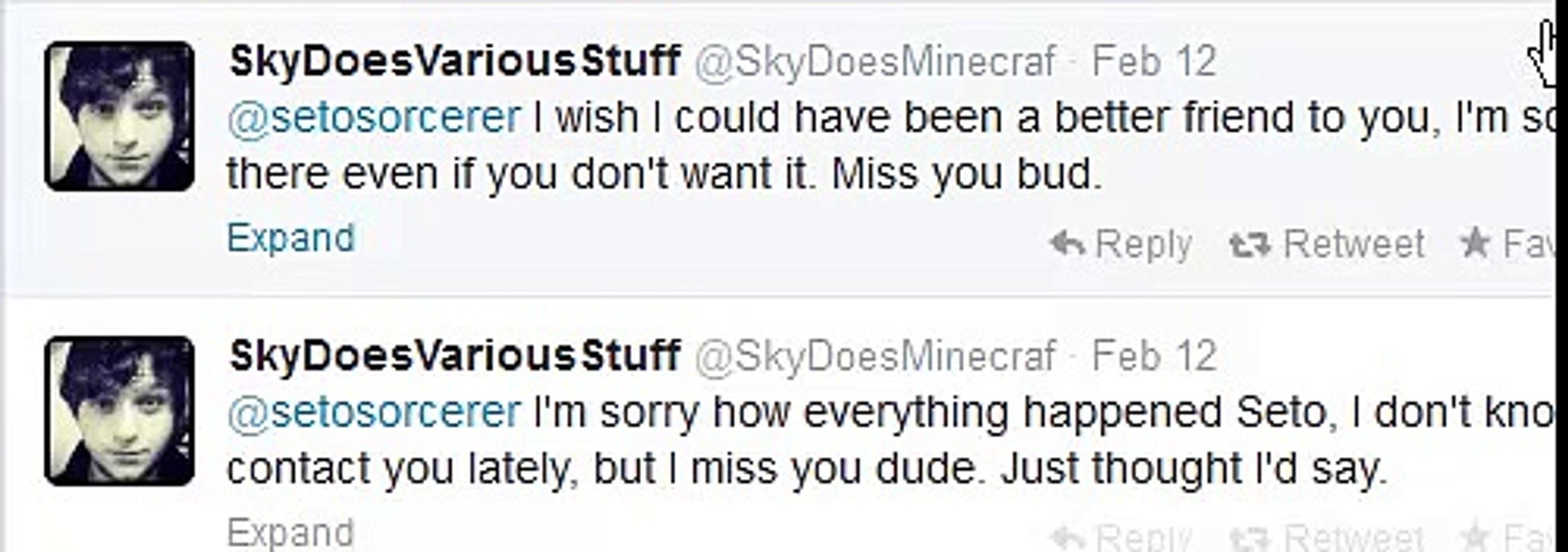Open the Feb 12 timestamp on the "miss you dude" tweet
Viewport: 1568px width, 552px height.
1154,356
